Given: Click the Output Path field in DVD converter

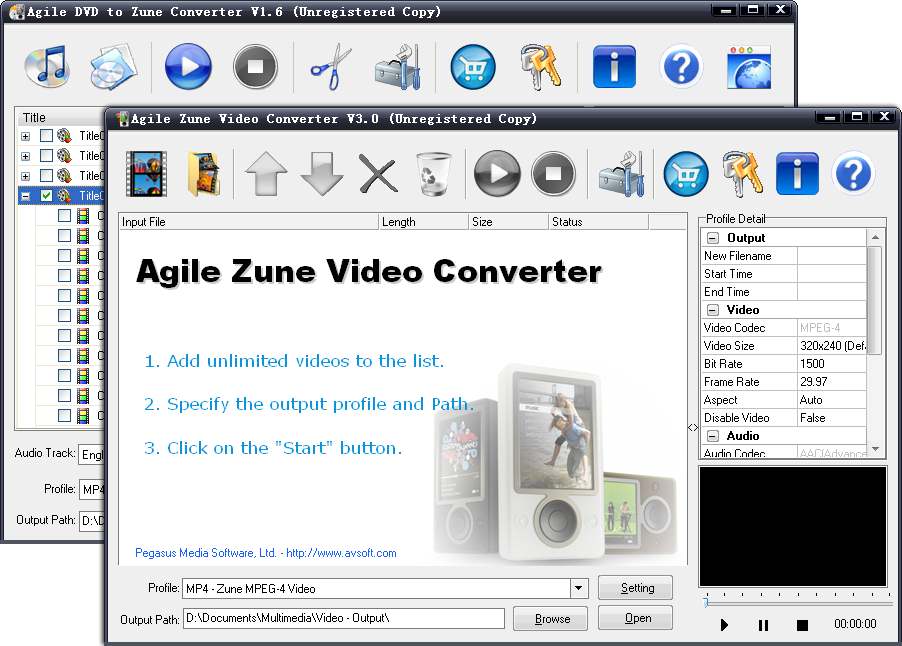Looking at the screenshot, I should pos(92,521).
